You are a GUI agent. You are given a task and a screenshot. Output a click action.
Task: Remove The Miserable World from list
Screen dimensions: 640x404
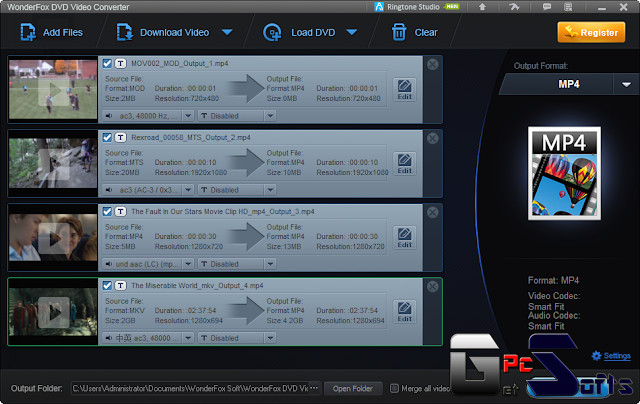pos(433,287)
